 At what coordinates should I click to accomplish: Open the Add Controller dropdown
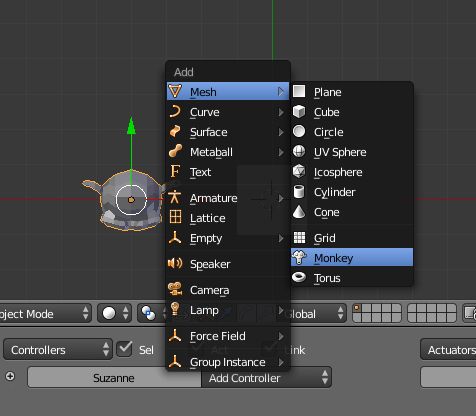coord(266,378)
